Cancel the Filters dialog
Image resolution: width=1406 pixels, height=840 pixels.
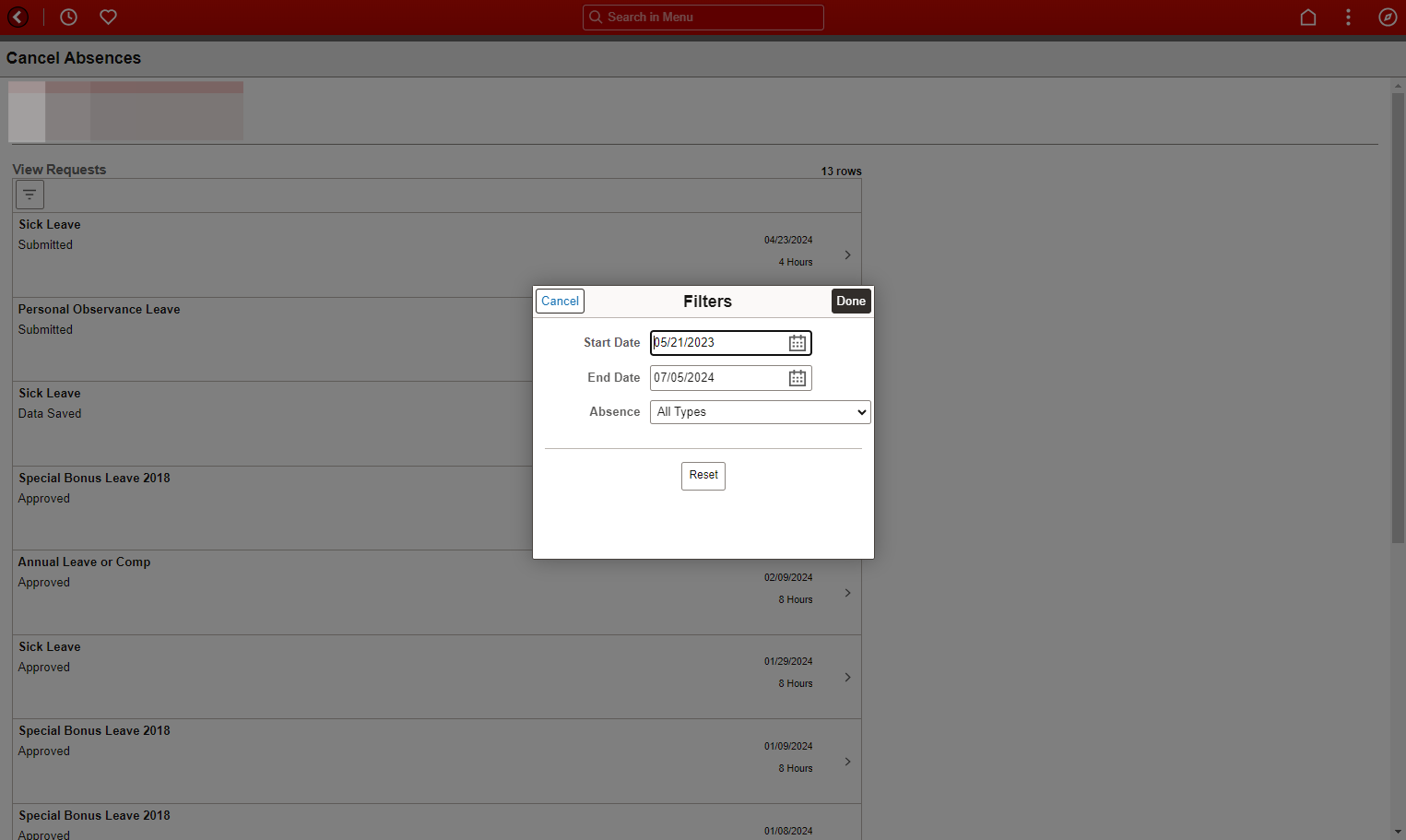560,301
